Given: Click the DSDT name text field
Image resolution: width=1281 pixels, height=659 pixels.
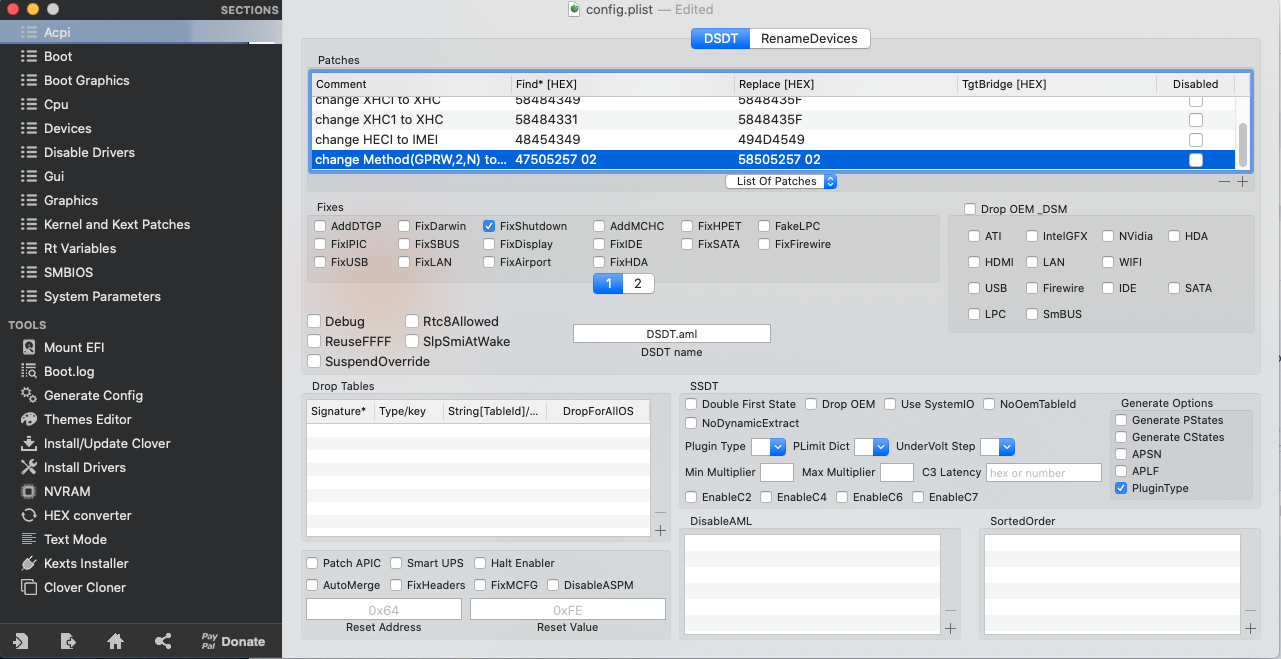Looking at the screenshot, I should point(671,334).
